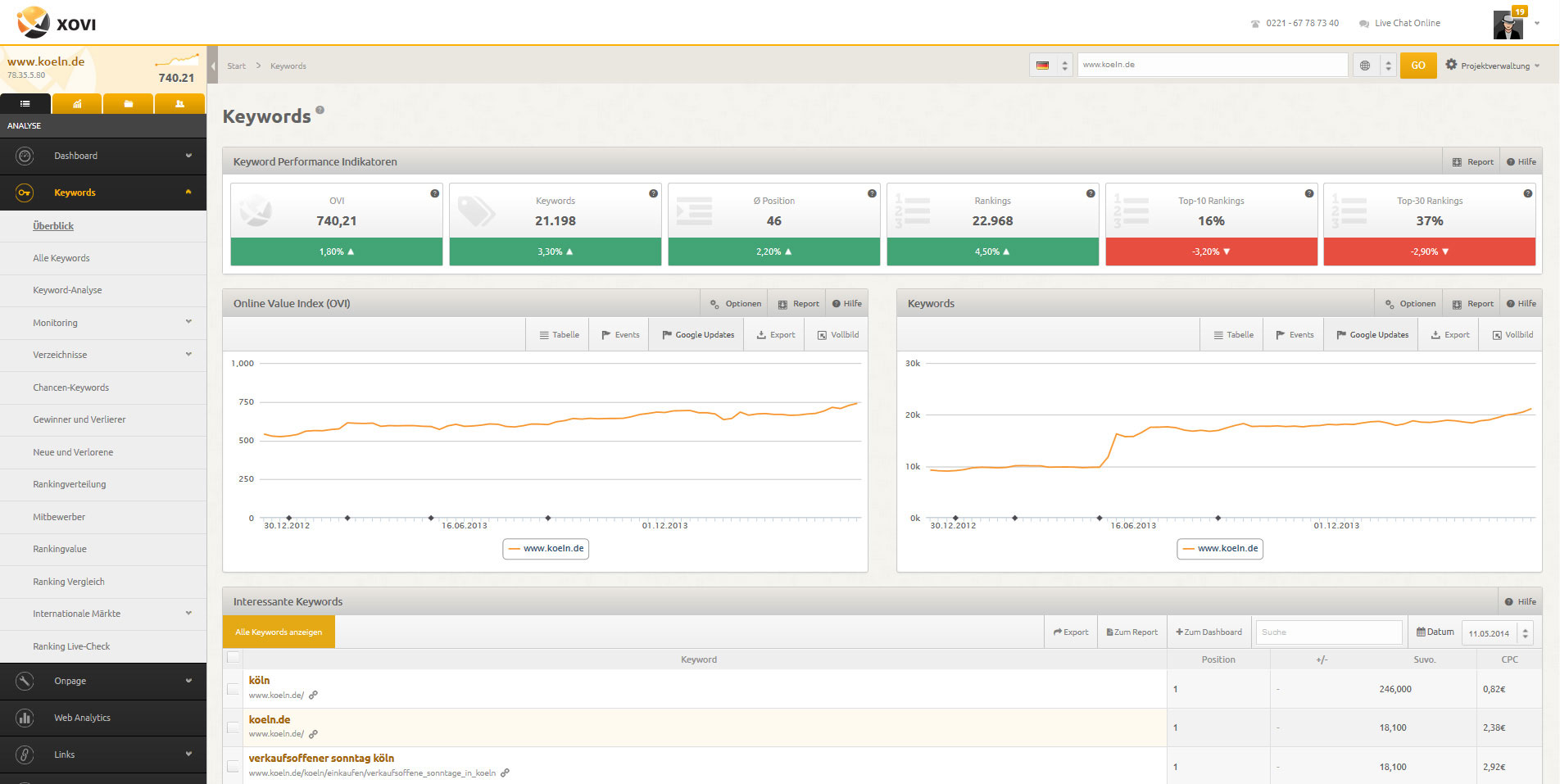
Task: Open the country flag selector dropdown
Action: [1052, 66]
